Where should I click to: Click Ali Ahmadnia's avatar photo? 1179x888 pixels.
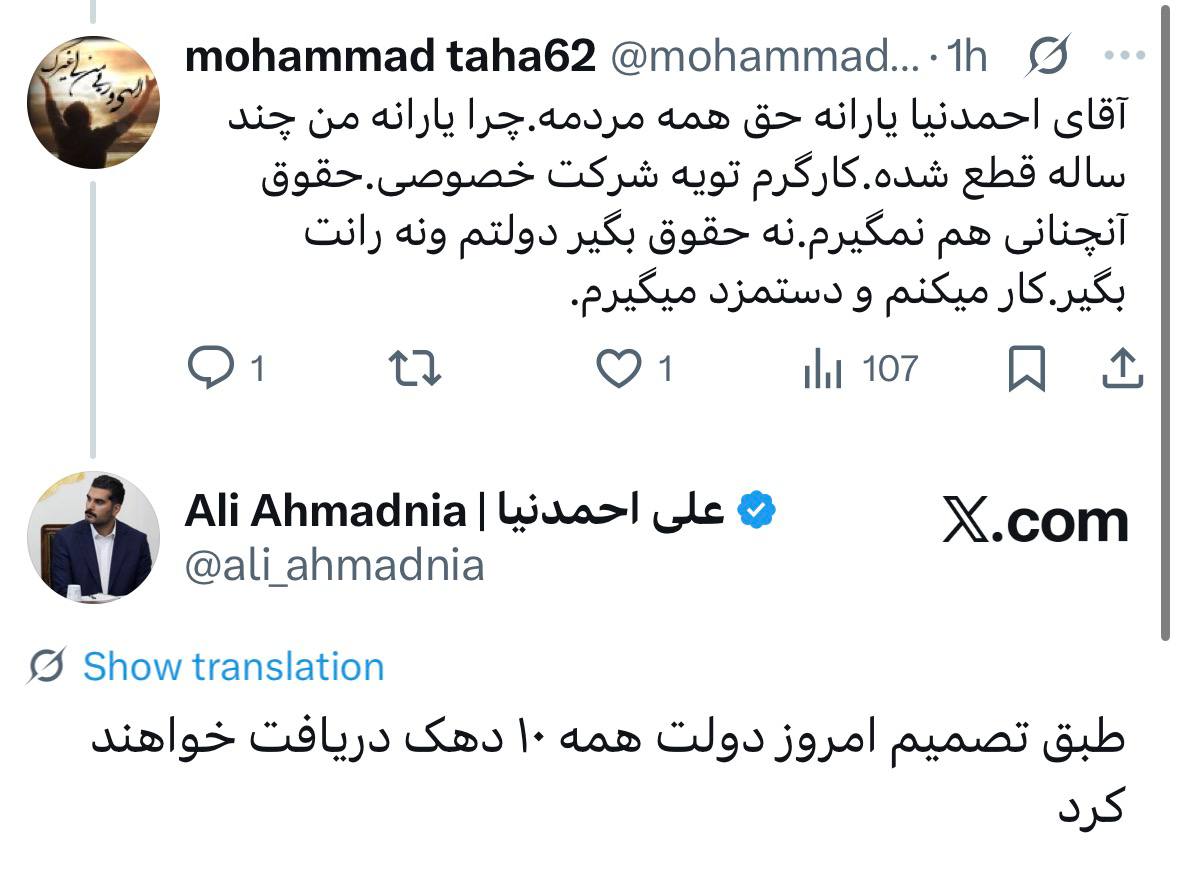coord(95,537)
